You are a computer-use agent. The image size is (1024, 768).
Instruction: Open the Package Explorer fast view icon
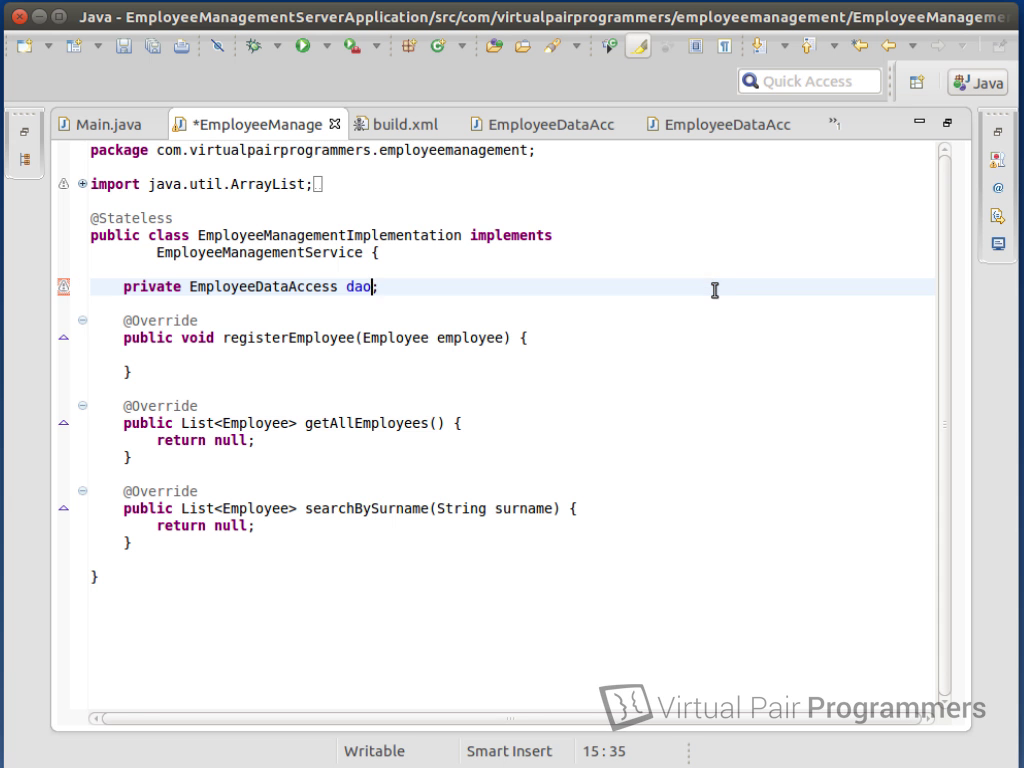(x=25, y=159)
